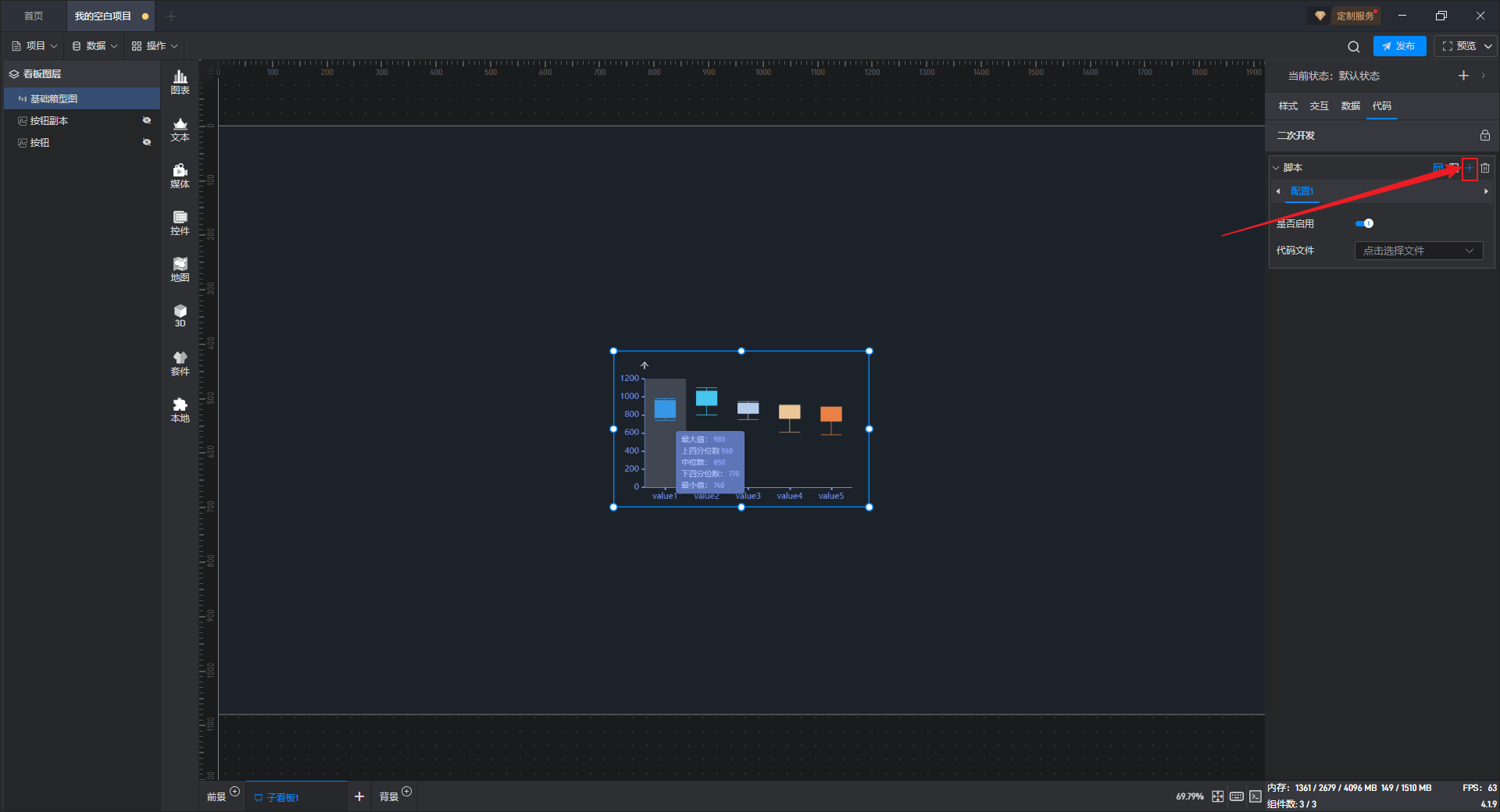This screenshot has height=812, width=1500.
Task: Toggle visibility of 按钮副本 layer
Action: click(146, 120)
